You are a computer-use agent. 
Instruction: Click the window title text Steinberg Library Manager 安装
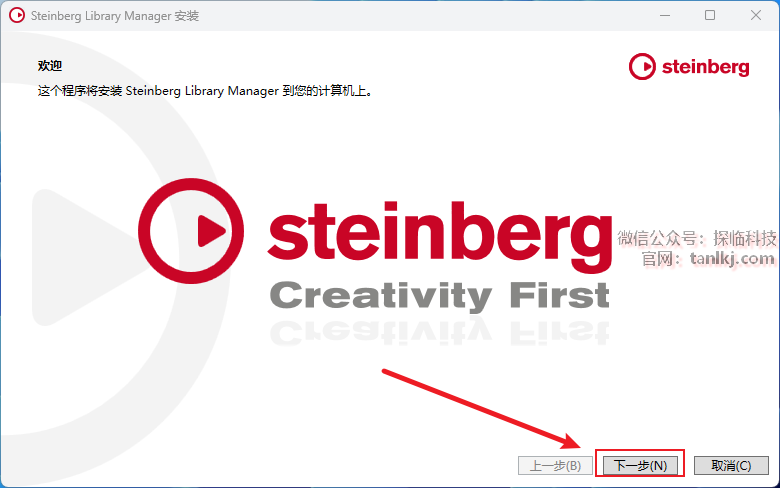pos(115,16)
